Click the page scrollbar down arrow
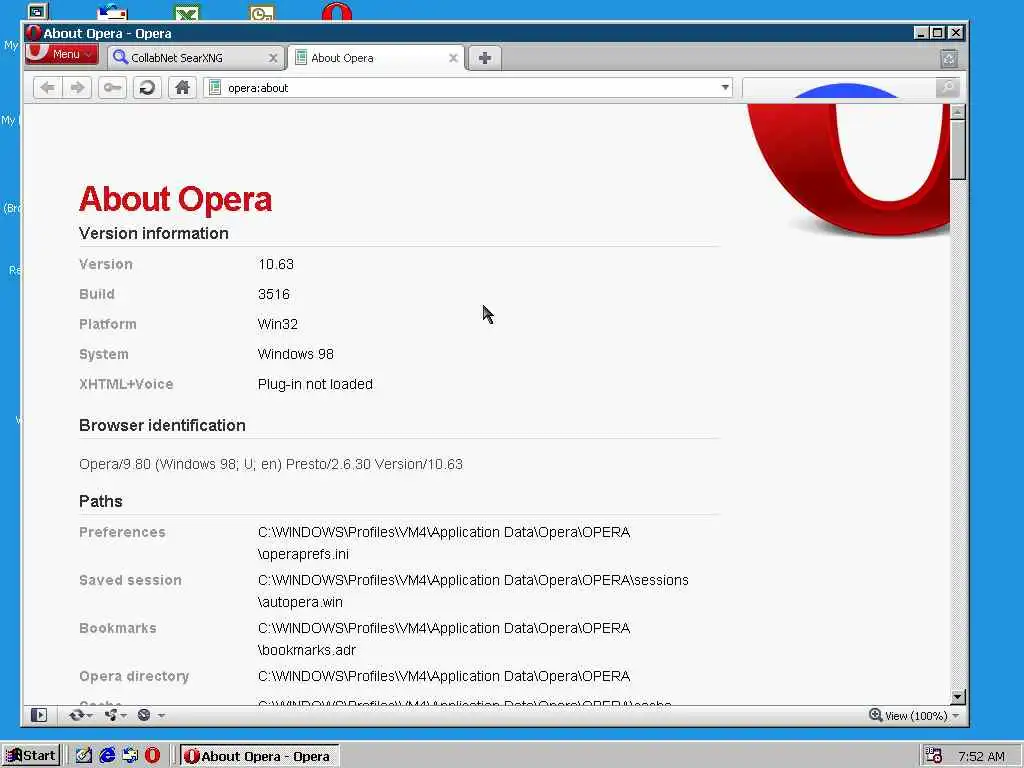 pyautogui.click(x=958, y=697)
